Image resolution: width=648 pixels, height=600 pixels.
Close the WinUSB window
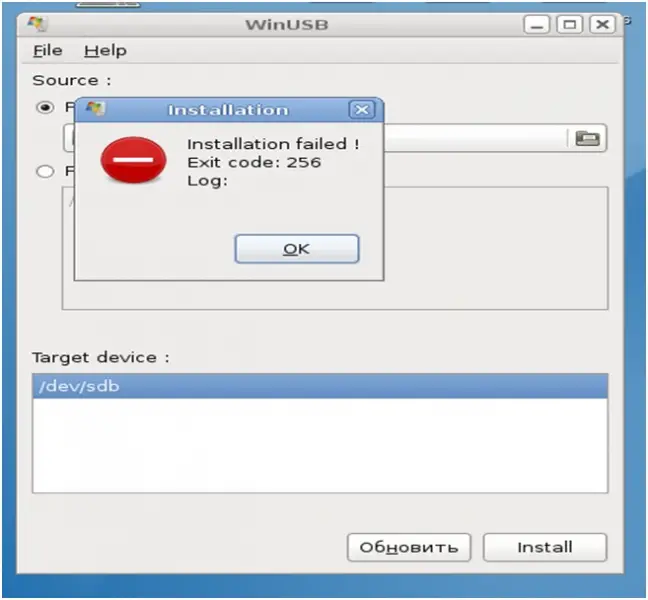click(602, 25)
